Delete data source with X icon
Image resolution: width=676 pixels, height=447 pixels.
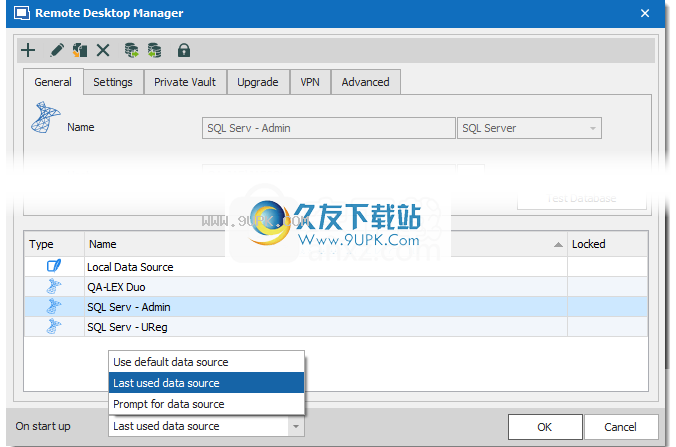tap(103, 50)
